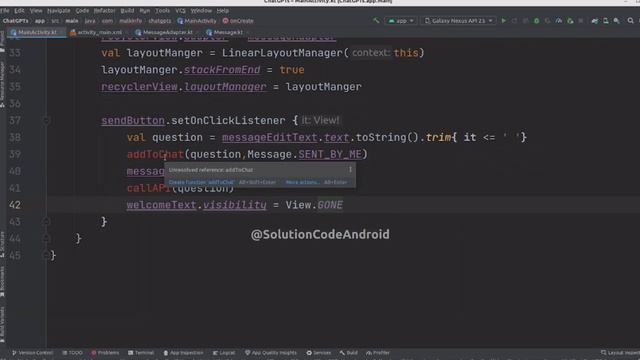The image size is (640, 360).
Task: Switch to the Message.kt editor tab
Action: coord(228,32)
